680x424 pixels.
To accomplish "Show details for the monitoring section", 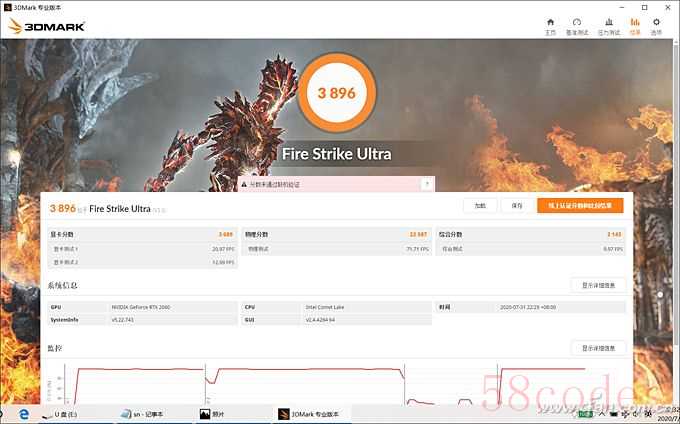I will (x=598, y=348).
